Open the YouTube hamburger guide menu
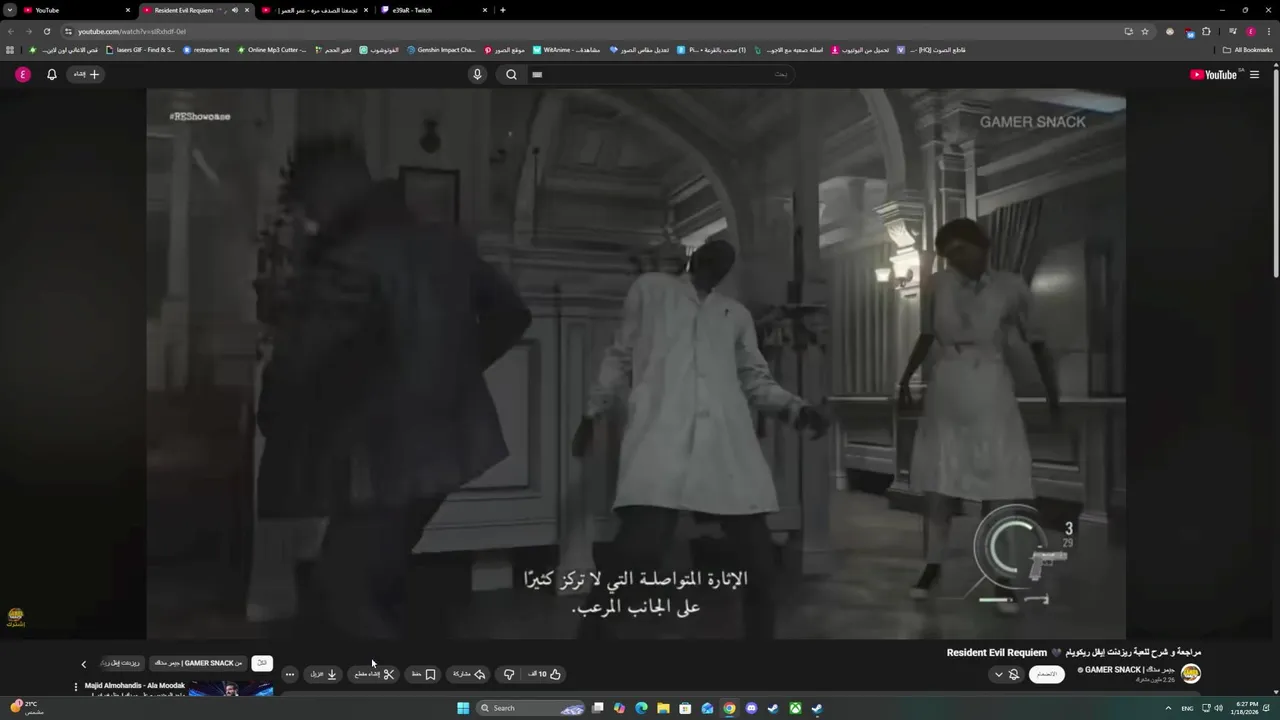This screenshot has height=720, width=1280. click(x=1254, y=74)
